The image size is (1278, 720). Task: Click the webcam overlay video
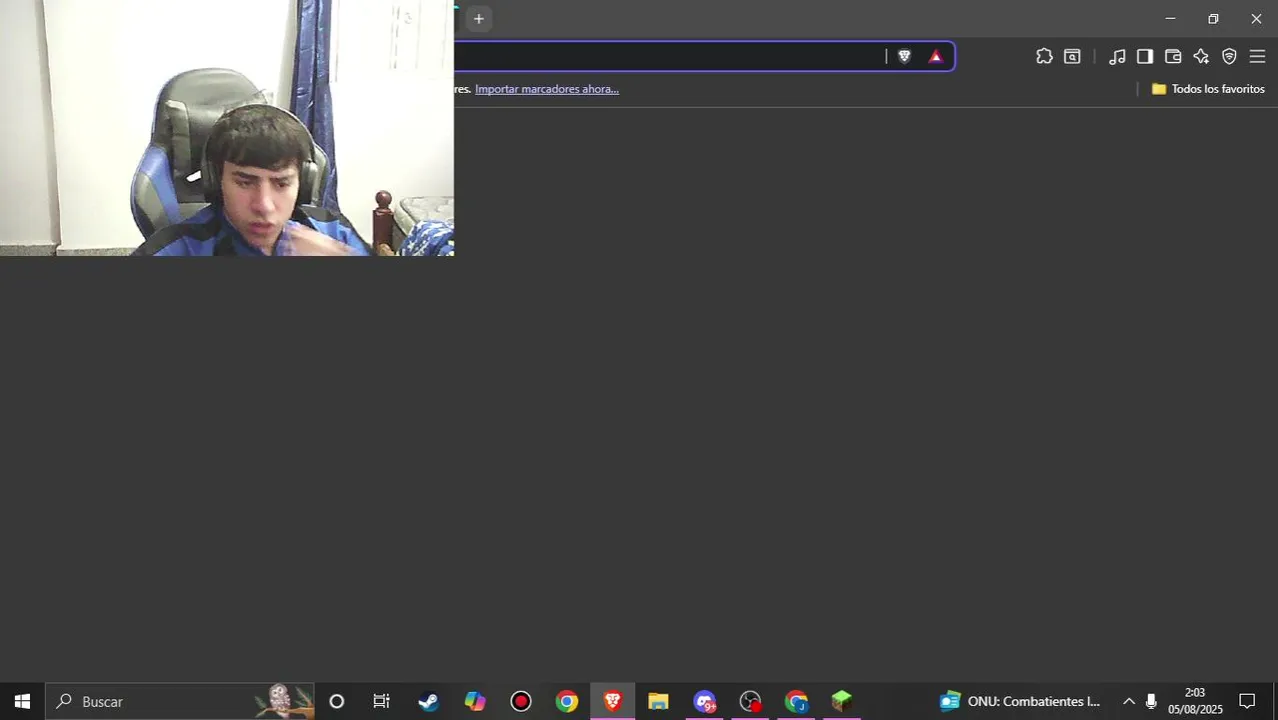[227, 128]
